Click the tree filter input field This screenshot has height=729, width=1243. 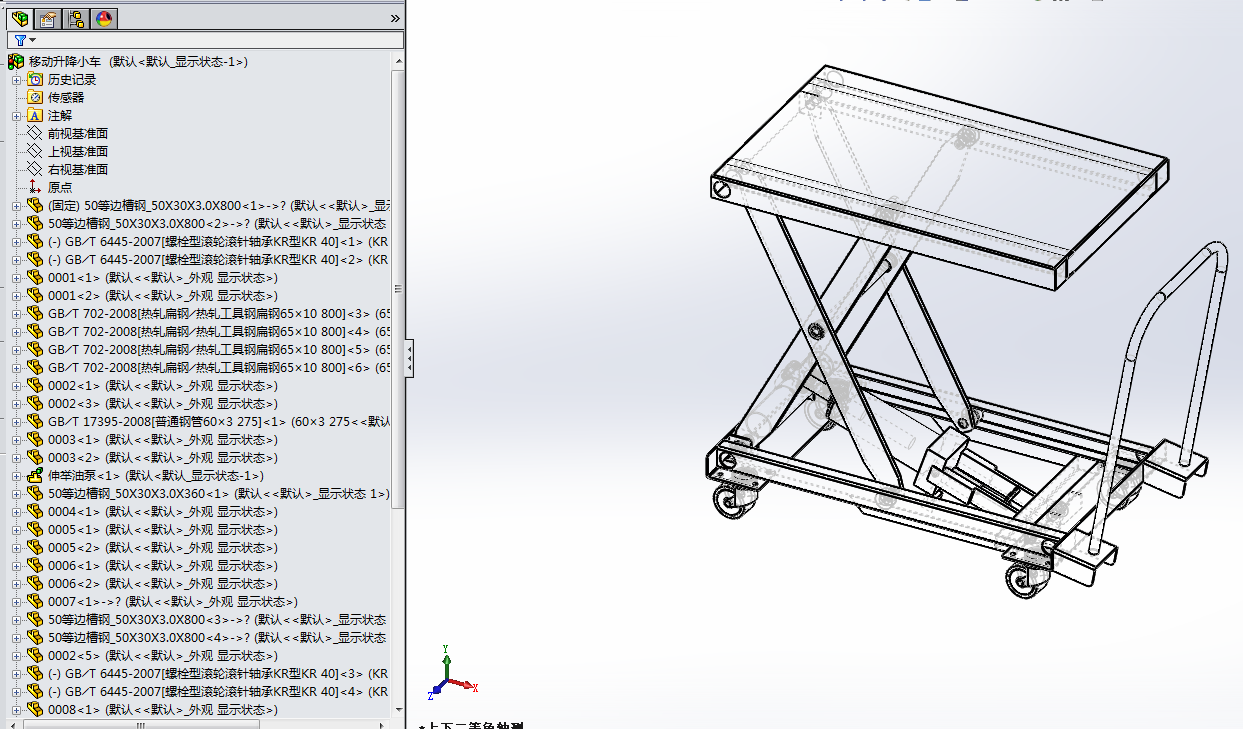pos(205,40)
